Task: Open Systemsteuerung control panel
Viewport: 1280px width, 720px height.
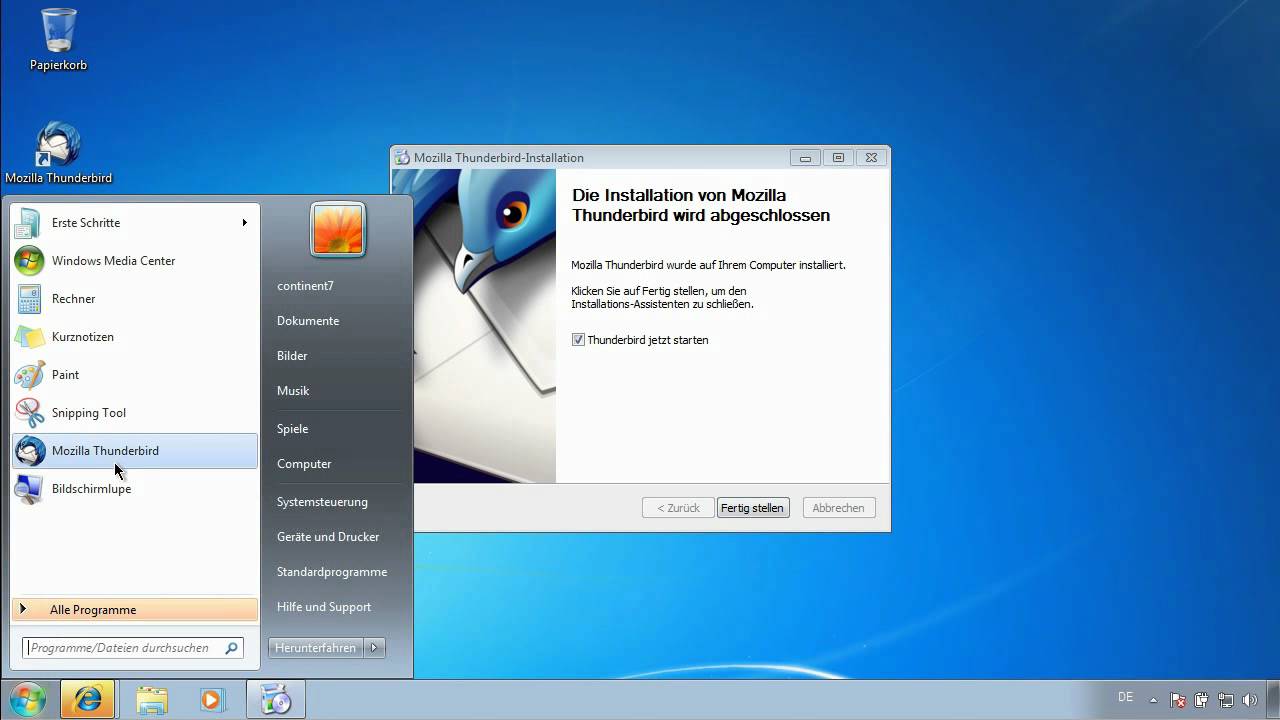Action: click(322, 502)
